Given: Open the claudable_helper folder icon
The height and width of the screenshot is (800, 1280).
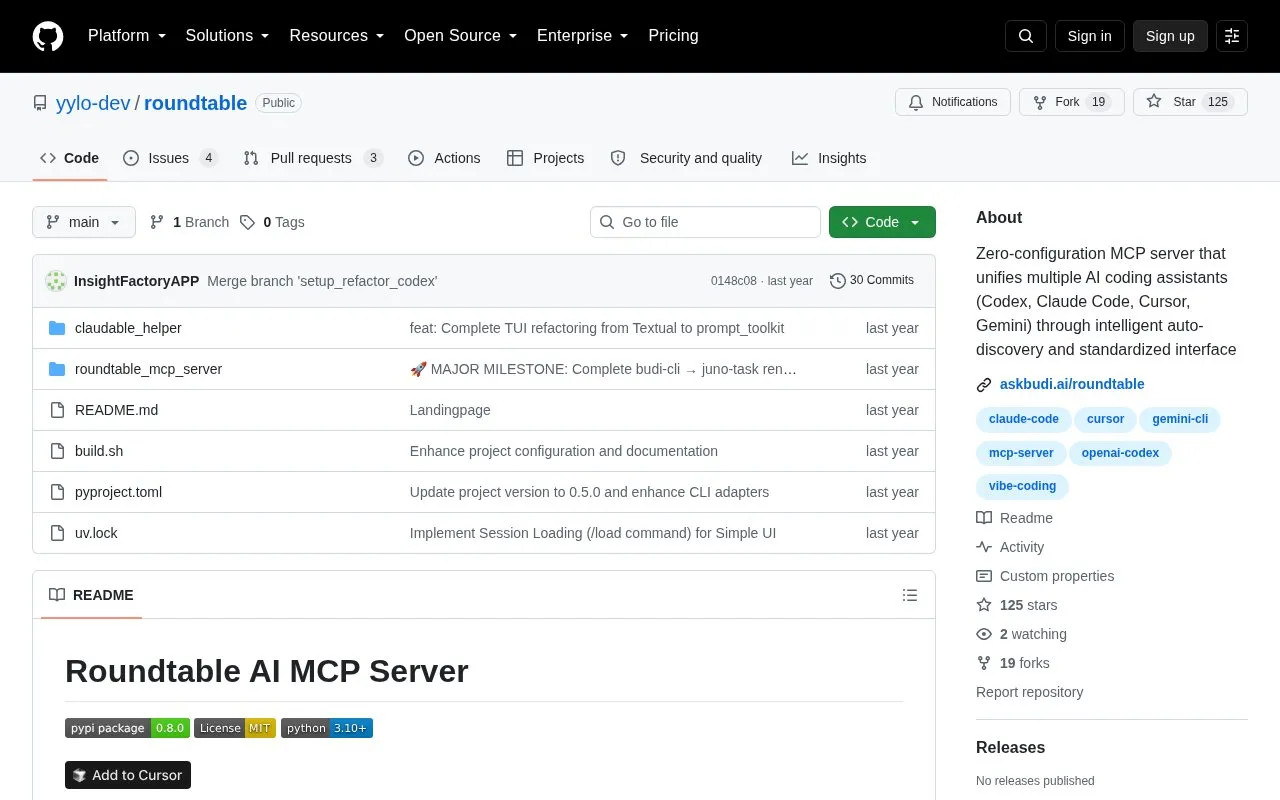Looking at the screenshot, I should [x=57, y=328].
